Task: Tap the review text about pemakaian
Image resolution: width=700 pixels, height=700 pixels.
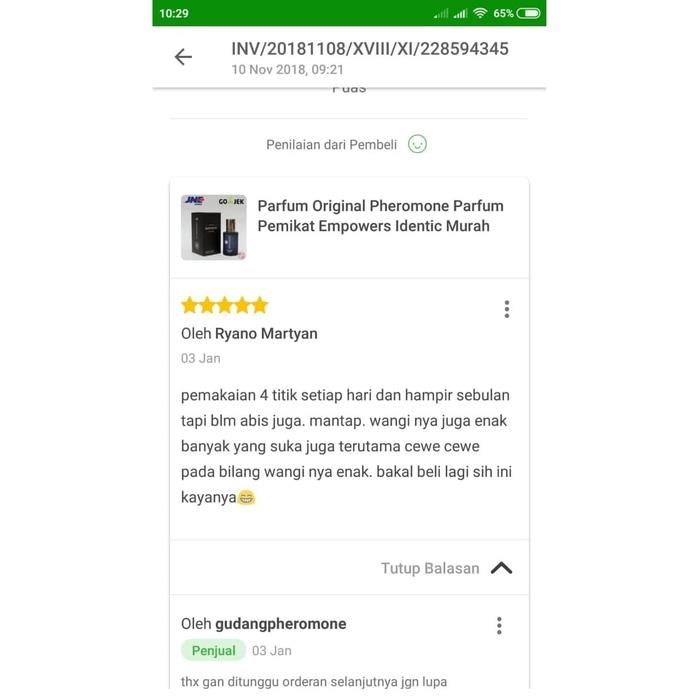Action: tap(346, 446)
